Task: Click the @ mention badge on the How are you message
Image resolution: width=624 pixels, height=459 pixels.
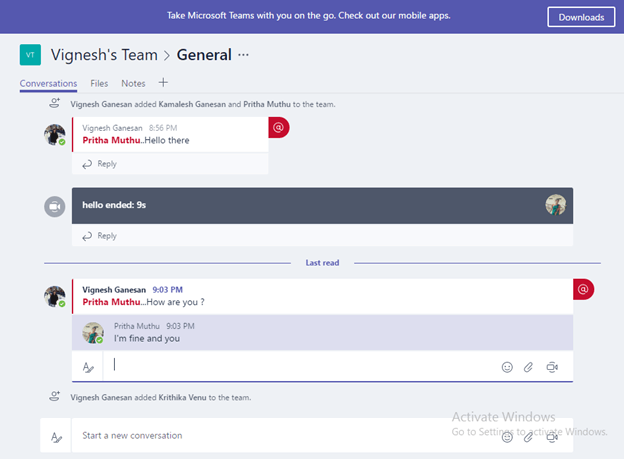Action: (583, 289)
